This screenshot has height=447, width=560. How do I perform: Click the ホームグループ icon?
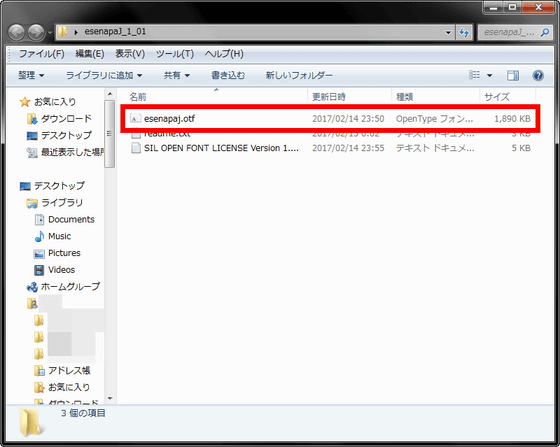coord(32,287)
